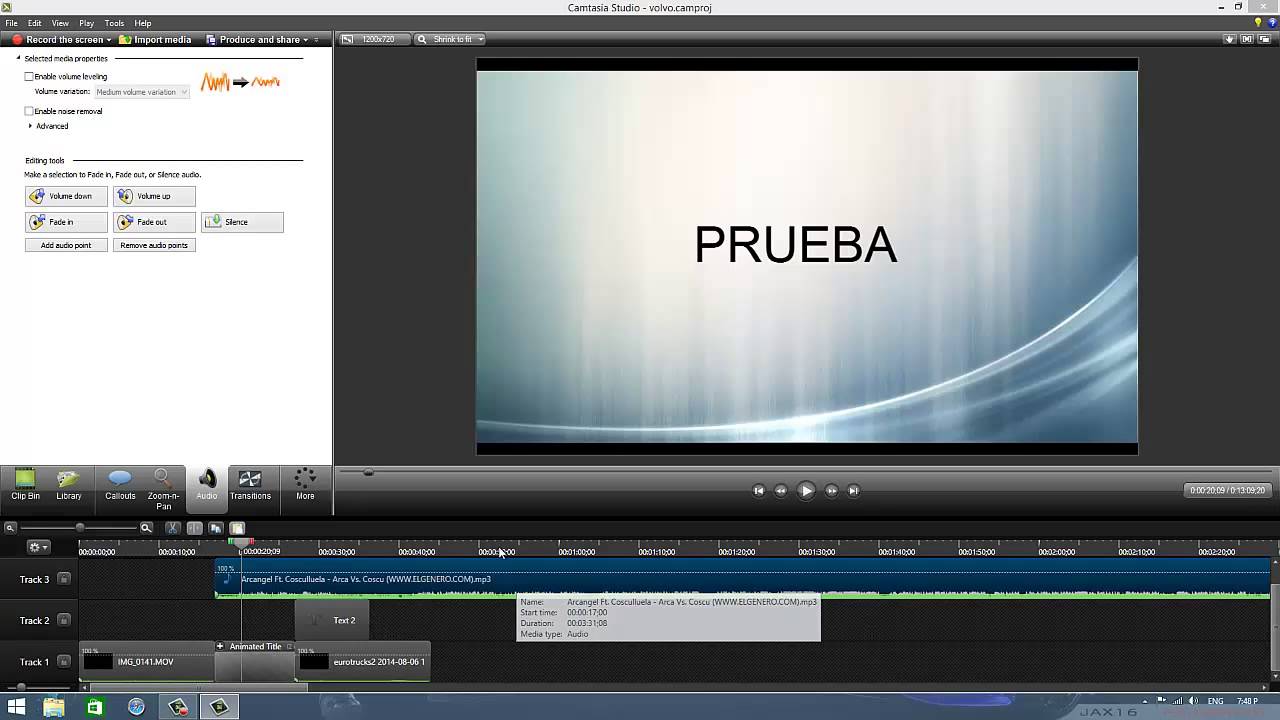
Task: Open the Callouts tab
Action: 120,485
